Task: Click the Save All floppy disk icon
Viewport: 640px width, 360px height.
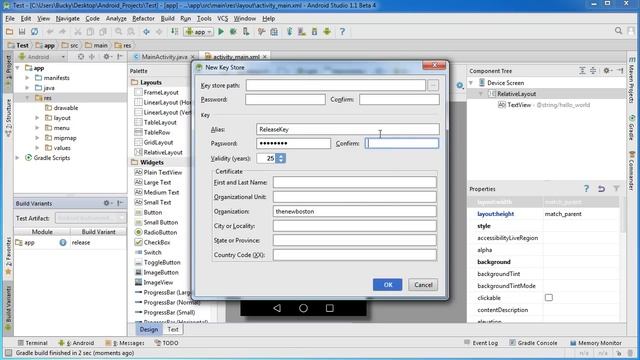Action: [x=22, y=31]
